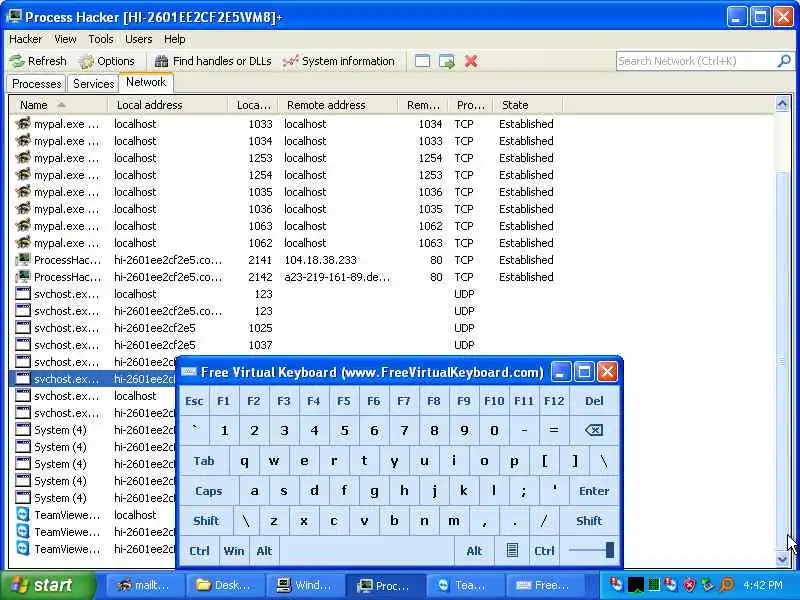Click into Search Network field

[696, 61]
